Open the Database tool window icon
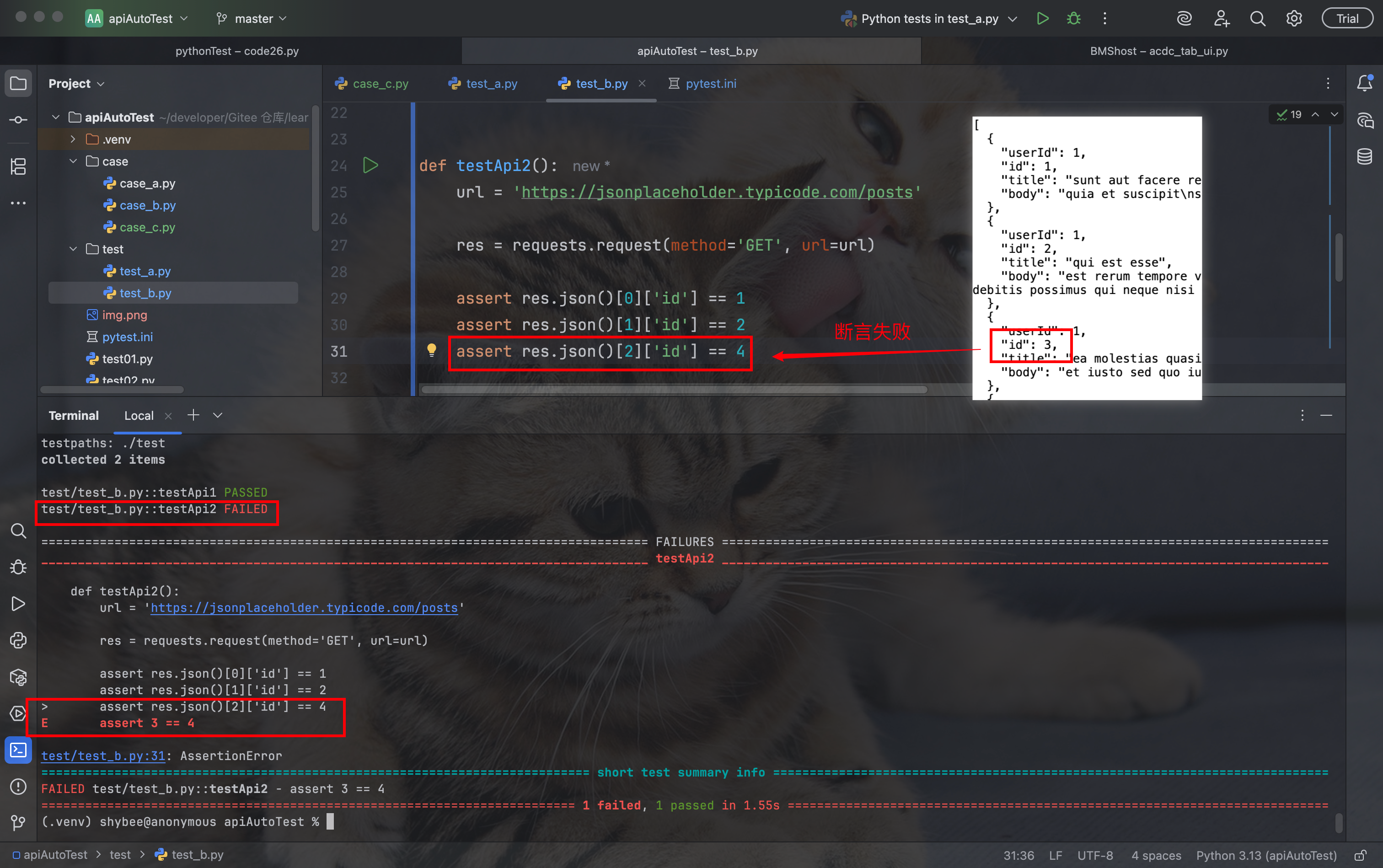Viewport: 1383px width, 868px height. click(1365, 156)
